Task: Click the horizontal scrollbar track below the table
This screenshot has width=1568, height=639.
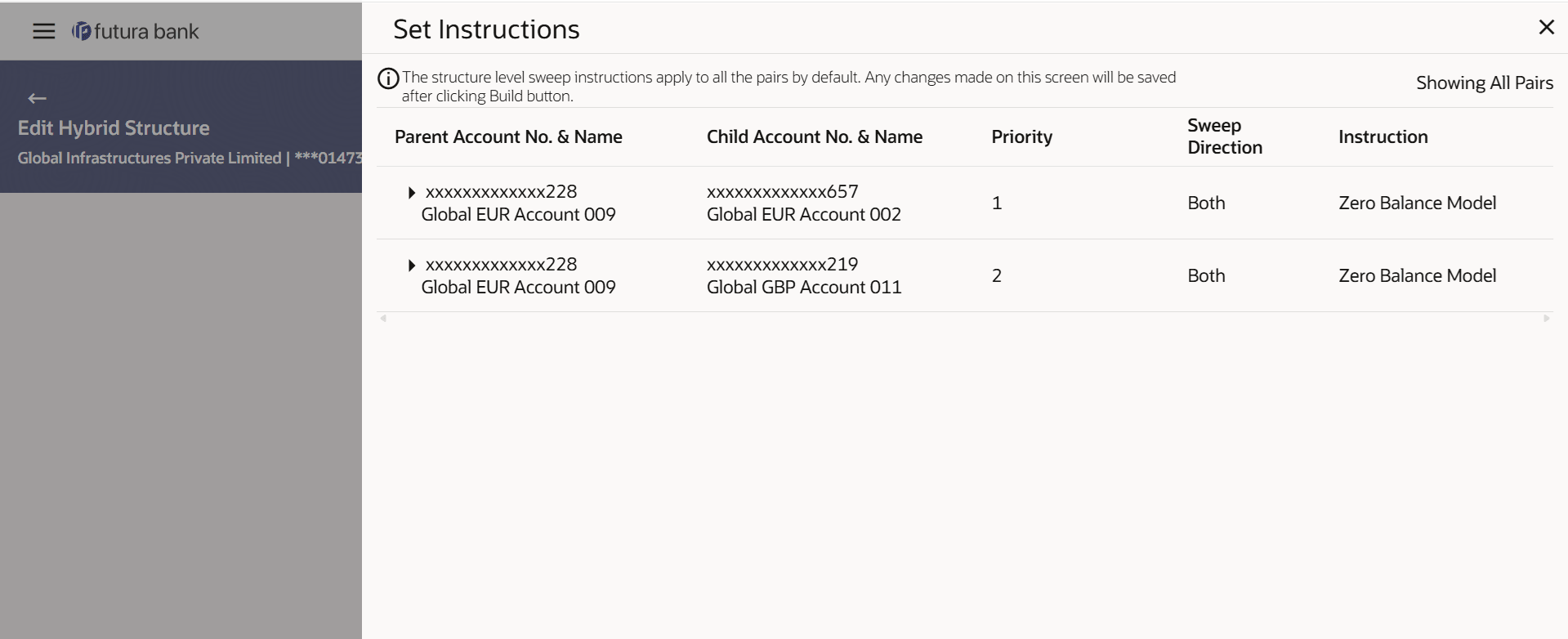Action: tap(964, 319)
